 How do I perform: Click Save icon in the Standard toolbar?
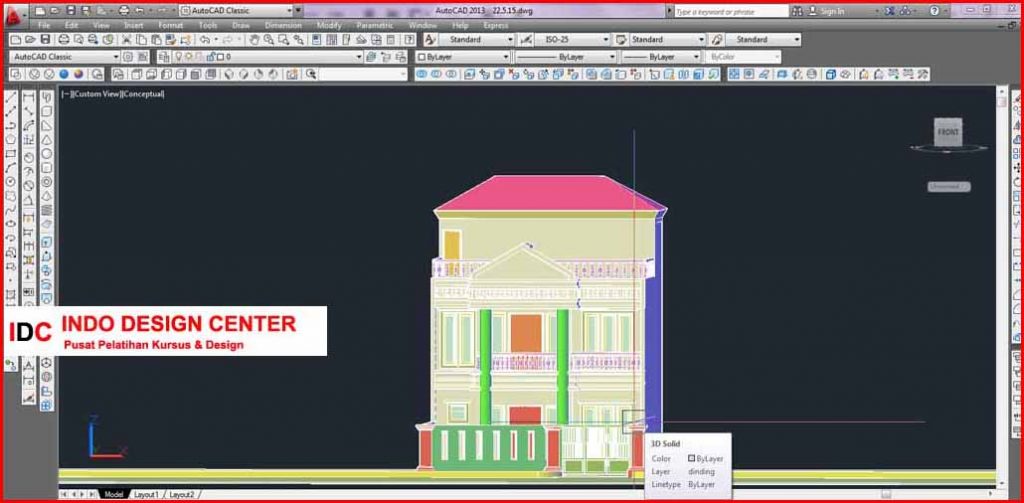click(45, 40)
